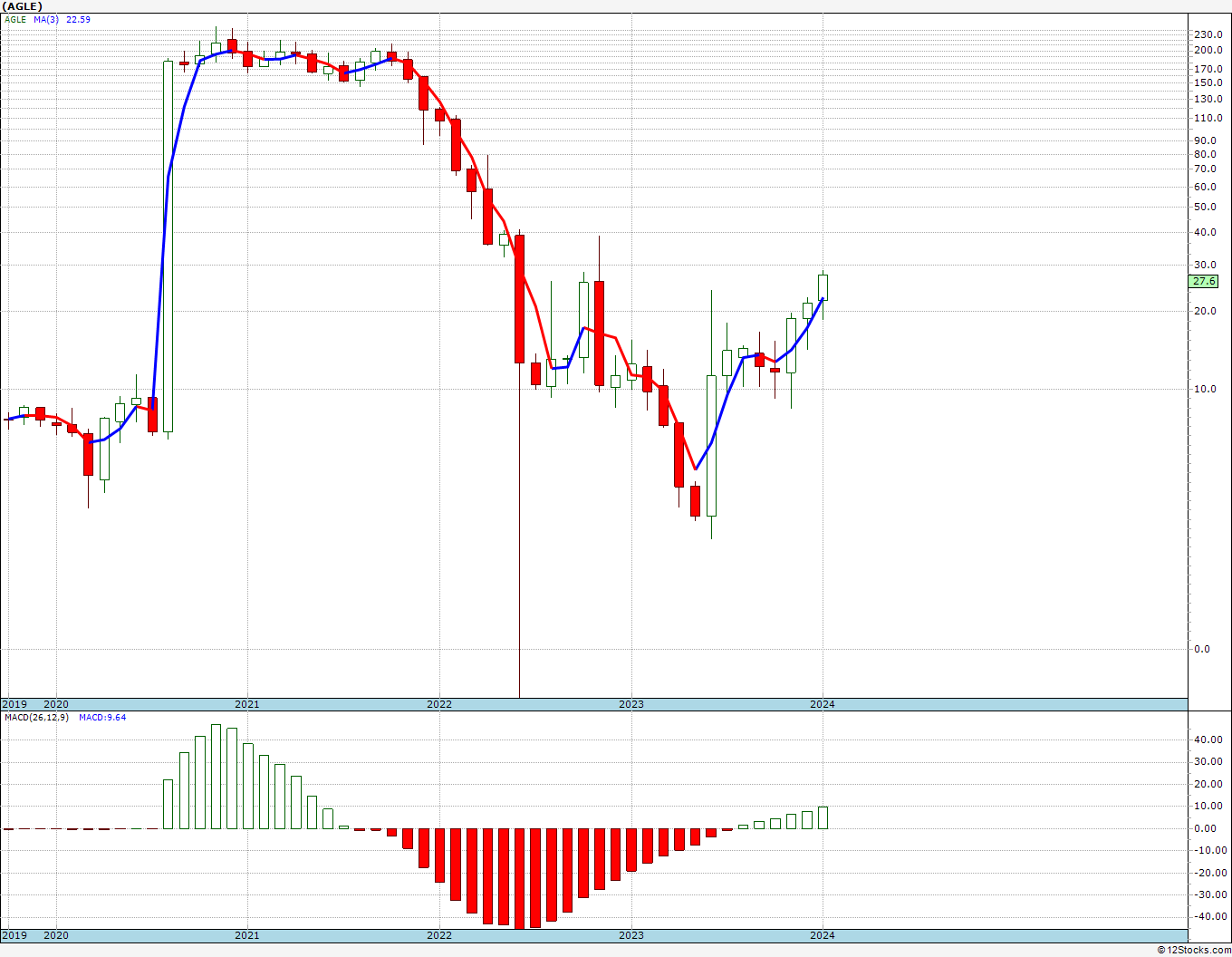
Task: Click 2021 on the price chart time axis
Action: (x=247, y=704)
